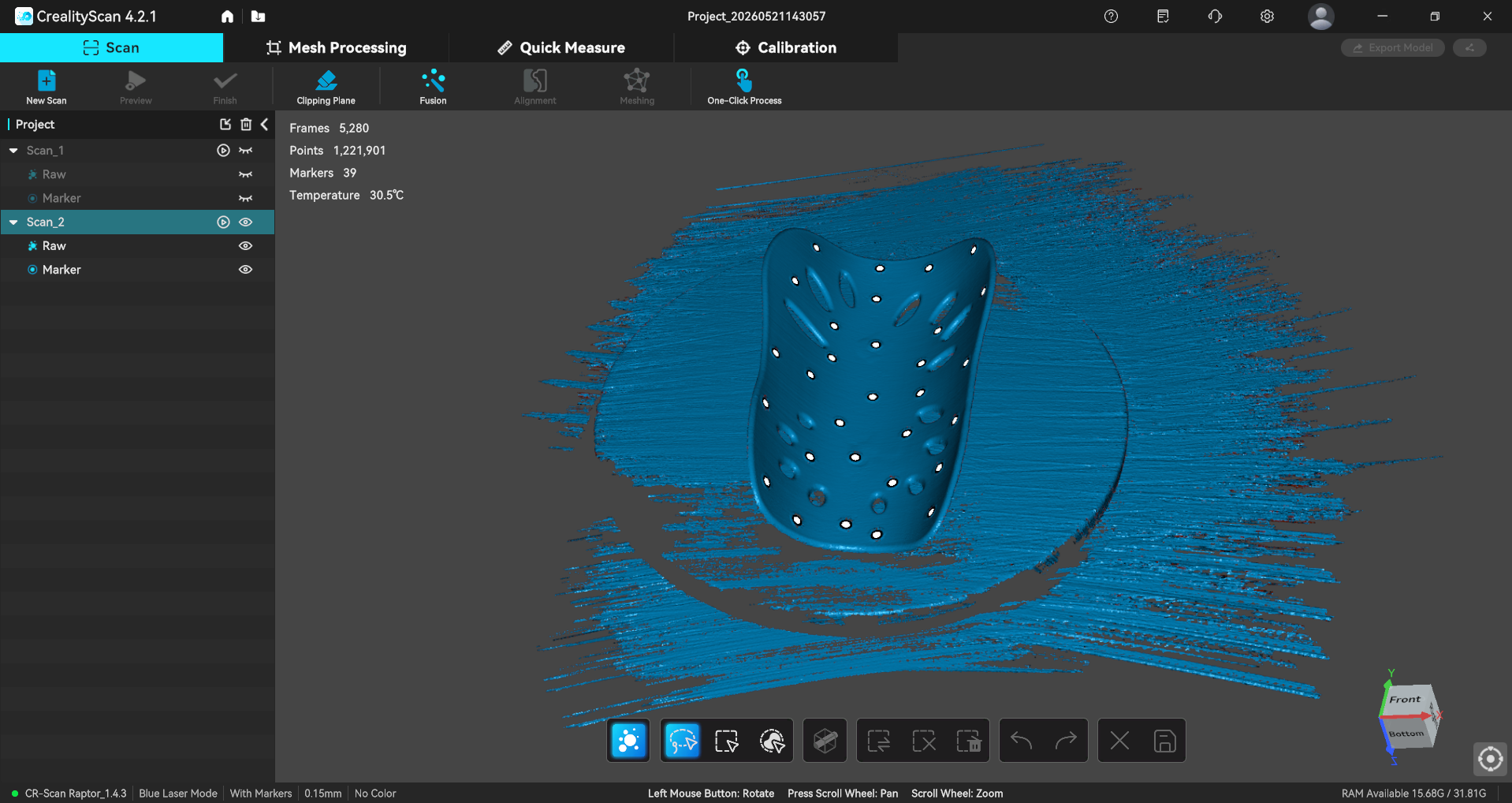The image size is (1512, 803).
Task: Click the 'No Color' status bar text
Action: tap(375, 793)
